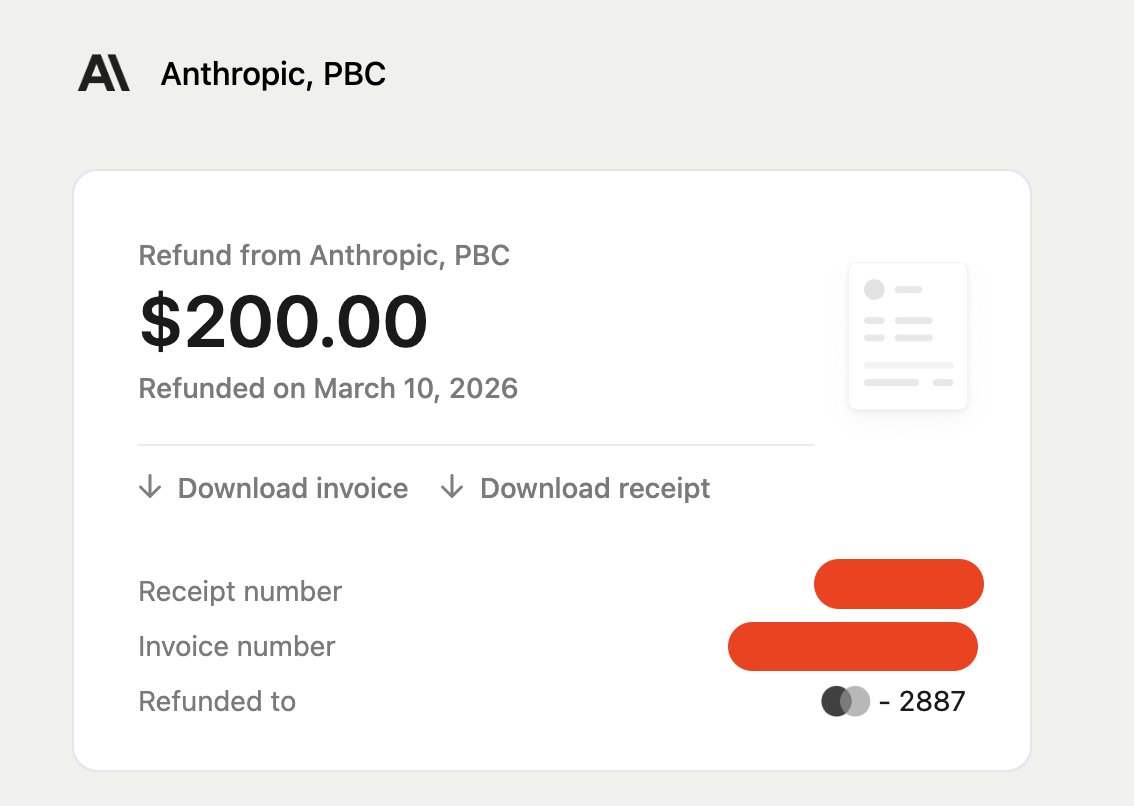Screen dimensions: 1134x806
Task: Select the Refund from Anthropic, PBC title
Action: tap(324, 256)
